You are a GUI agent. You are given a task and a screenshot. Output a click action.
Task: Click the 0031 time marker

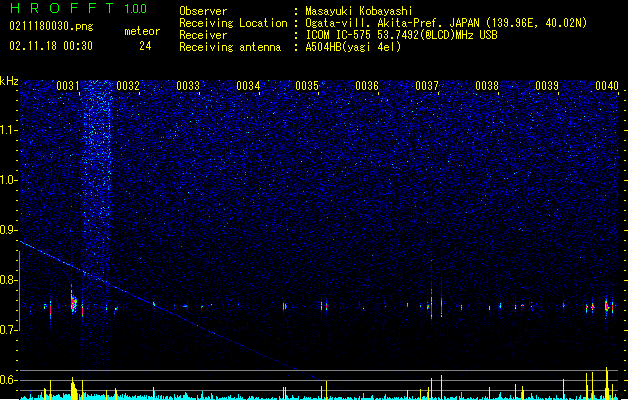(x=68, y=86)
